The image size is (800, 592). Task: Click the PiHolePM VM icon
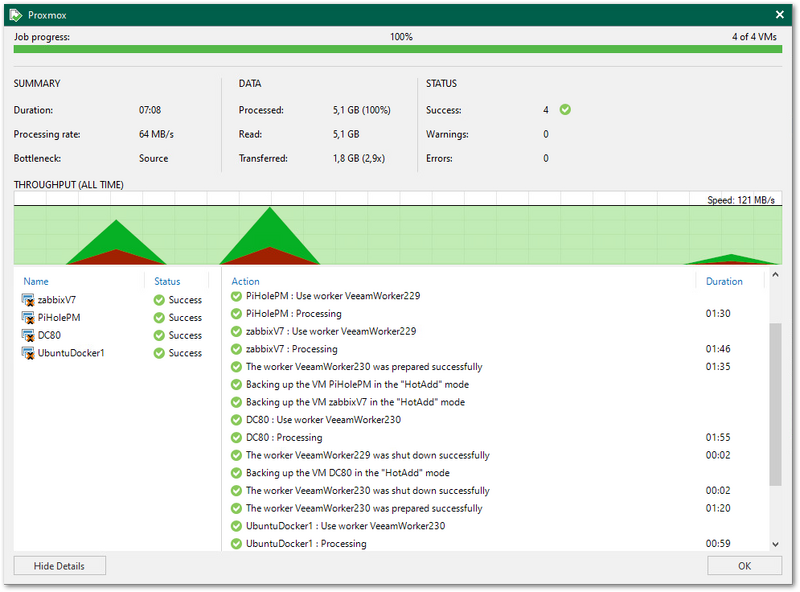pos(29,318)
